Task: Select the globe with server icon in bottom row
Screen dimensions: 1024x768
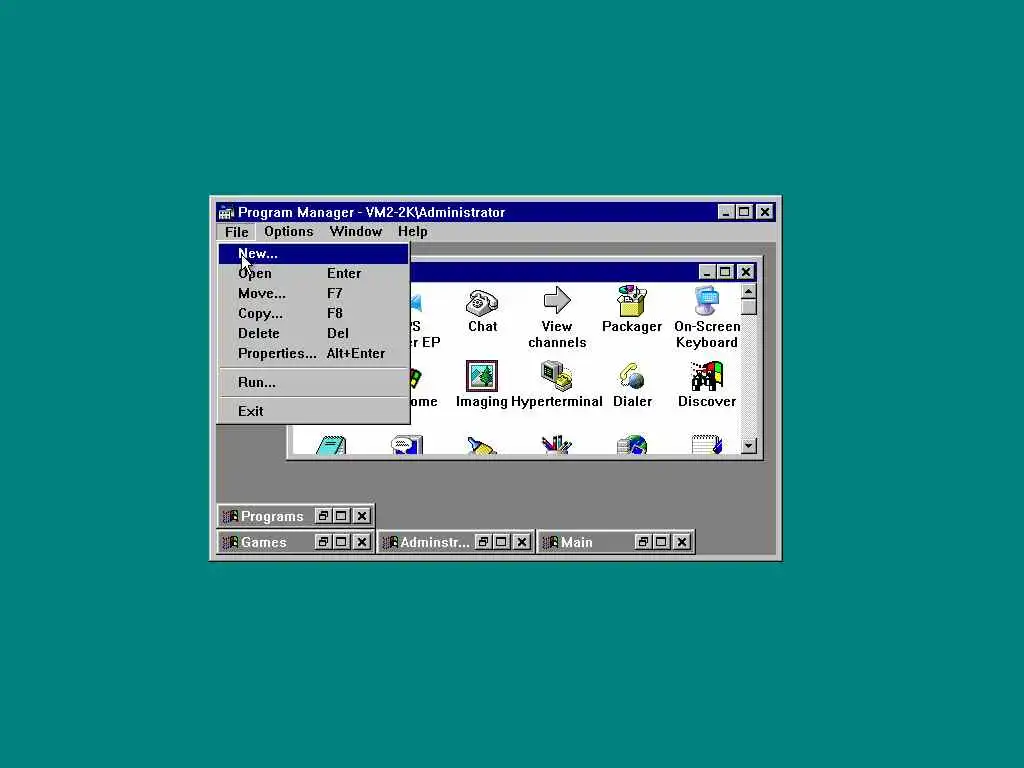Action: tap(632, 445)
